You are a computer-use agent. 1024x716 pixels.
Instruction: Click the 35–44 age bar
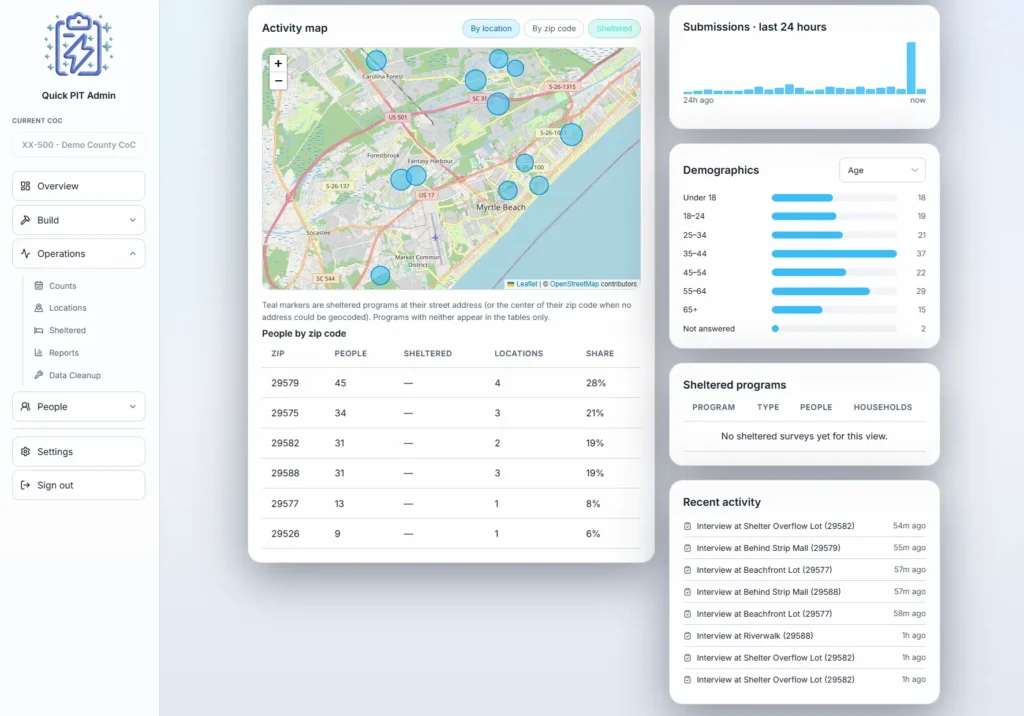tap(834, 253)
